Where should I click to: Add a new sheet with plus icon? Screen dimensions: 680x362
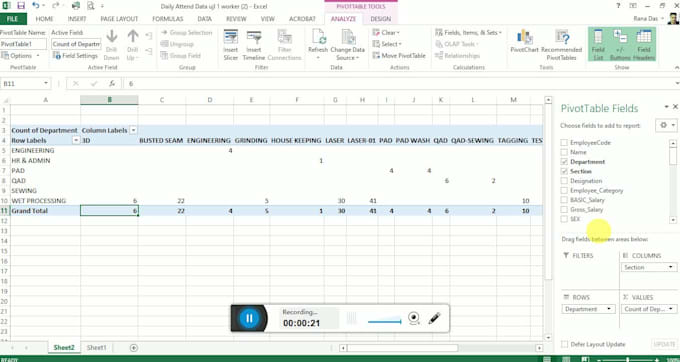(134, 348)
